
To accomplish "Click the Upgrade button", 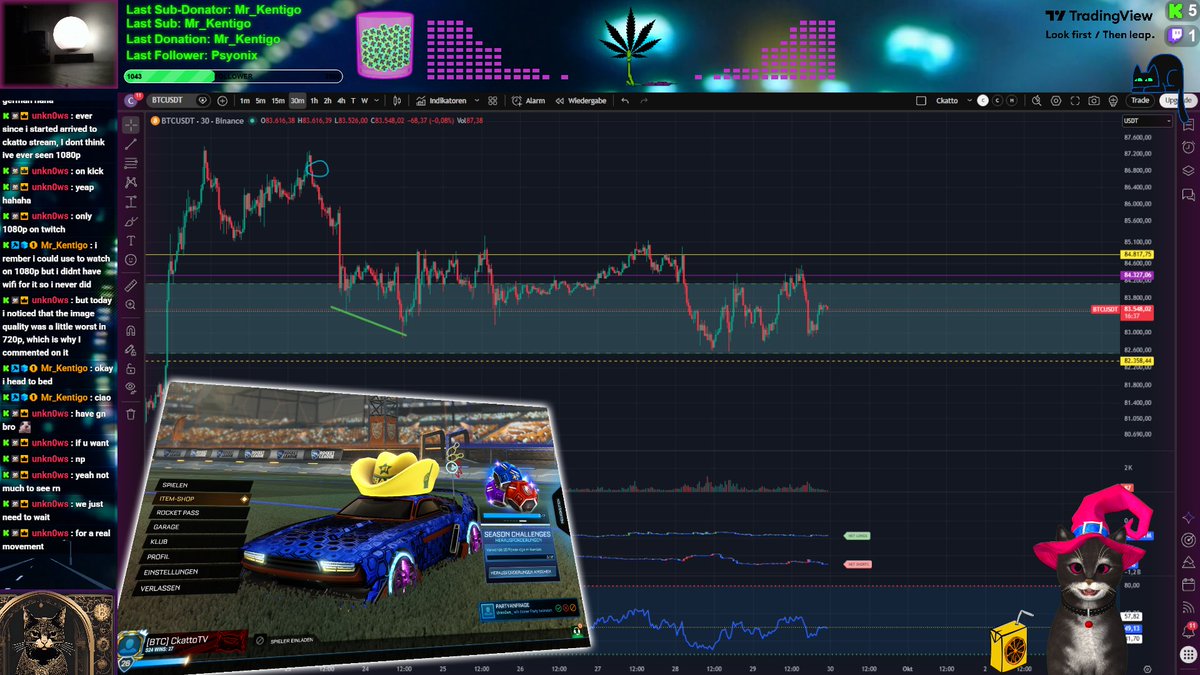I will 1177,100.
